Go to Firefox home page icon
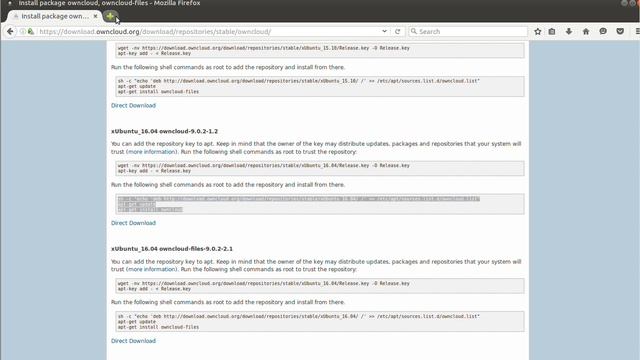 pos(586,31)
